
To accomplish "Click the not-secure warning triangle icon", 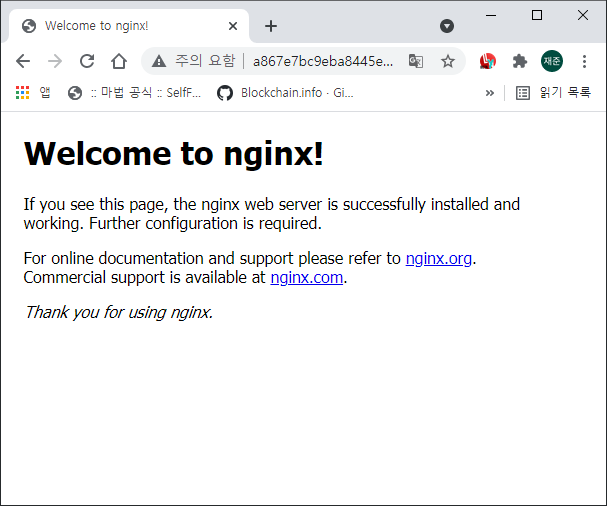I will pyautogui.click(x=159, y=61).
